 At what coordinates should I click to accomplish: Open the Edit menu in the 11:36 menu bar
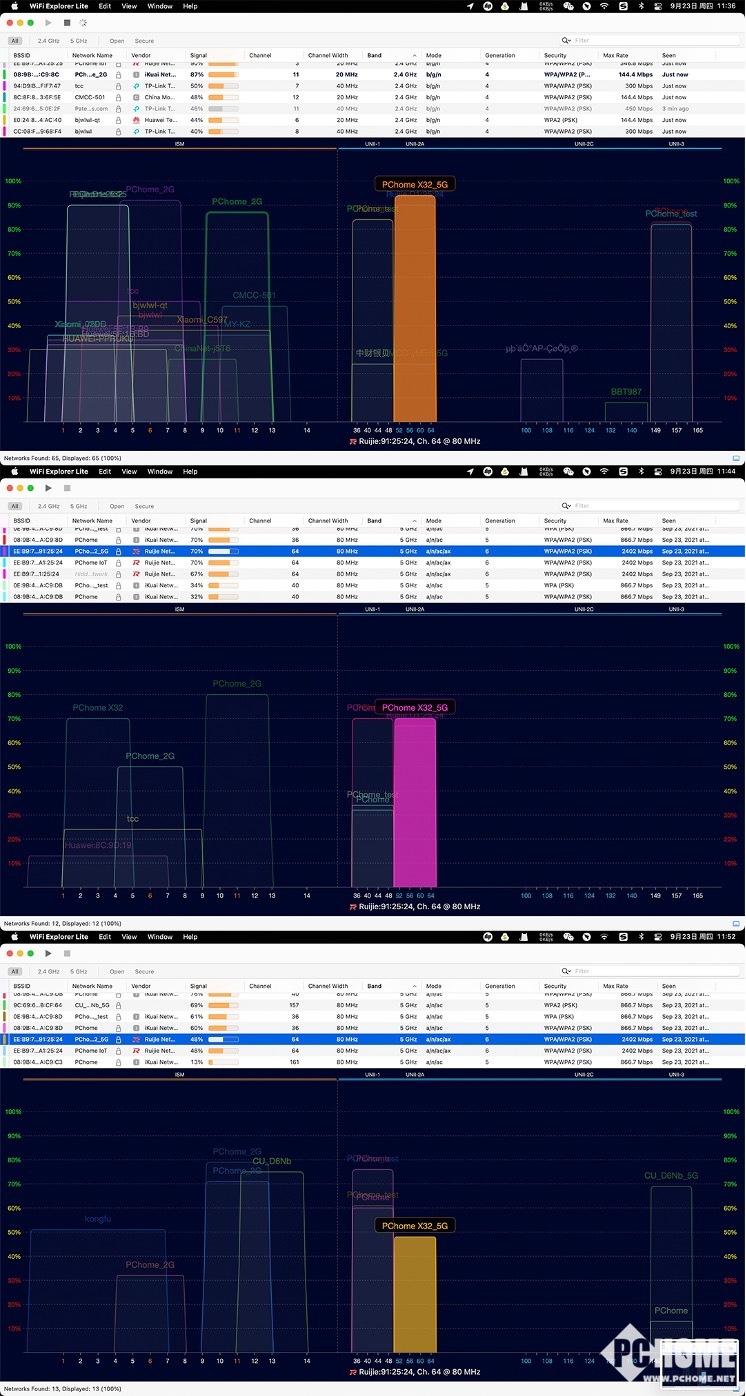click(104, 6)
